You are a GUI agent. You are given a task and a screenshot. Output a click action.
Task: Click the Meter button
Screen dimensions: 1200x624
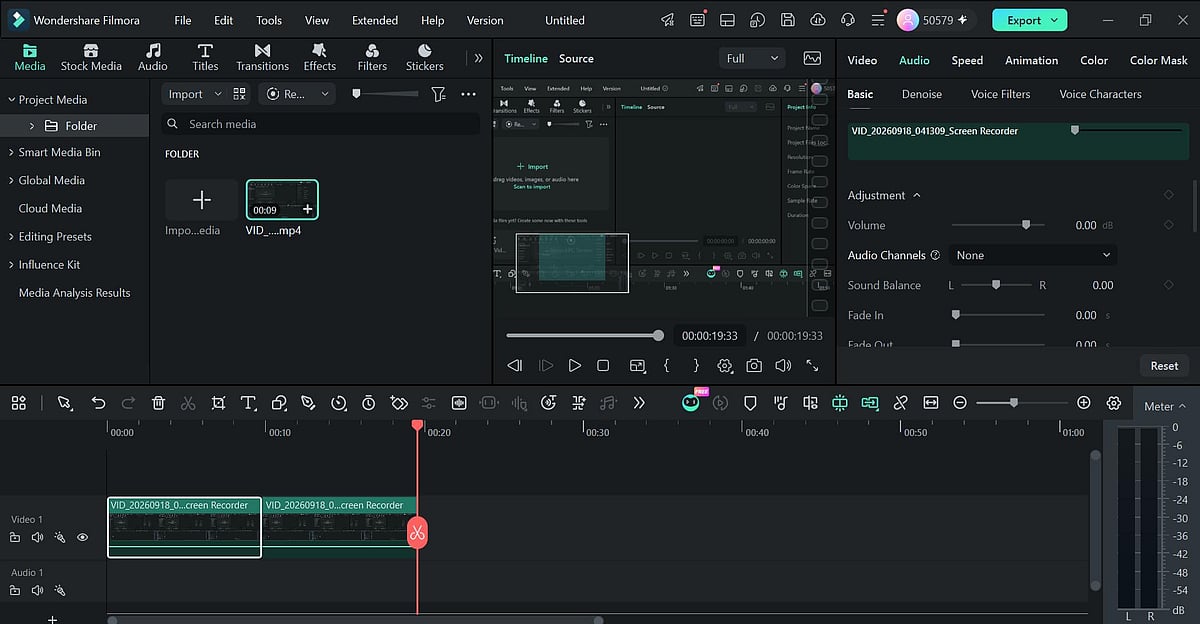pos(1165,406)
